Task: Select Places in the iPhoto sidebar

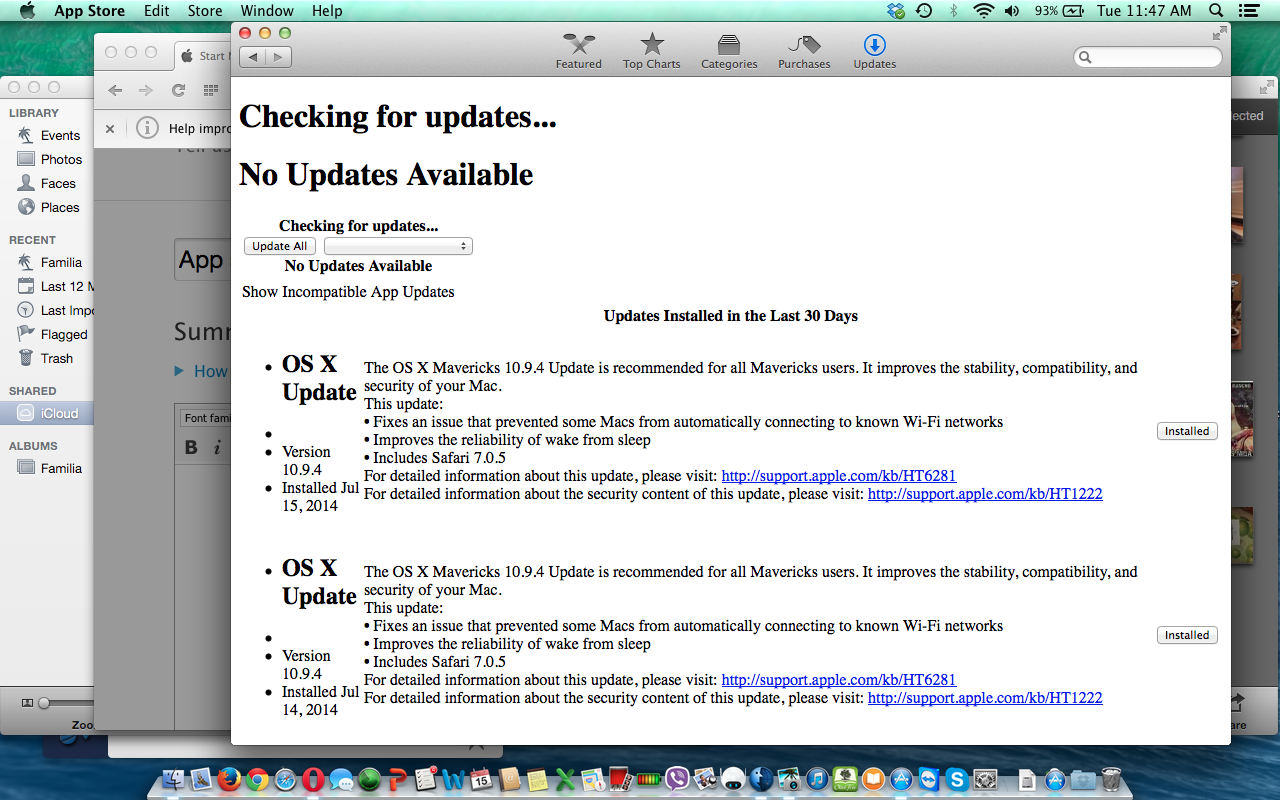Action: coord(47,207)
